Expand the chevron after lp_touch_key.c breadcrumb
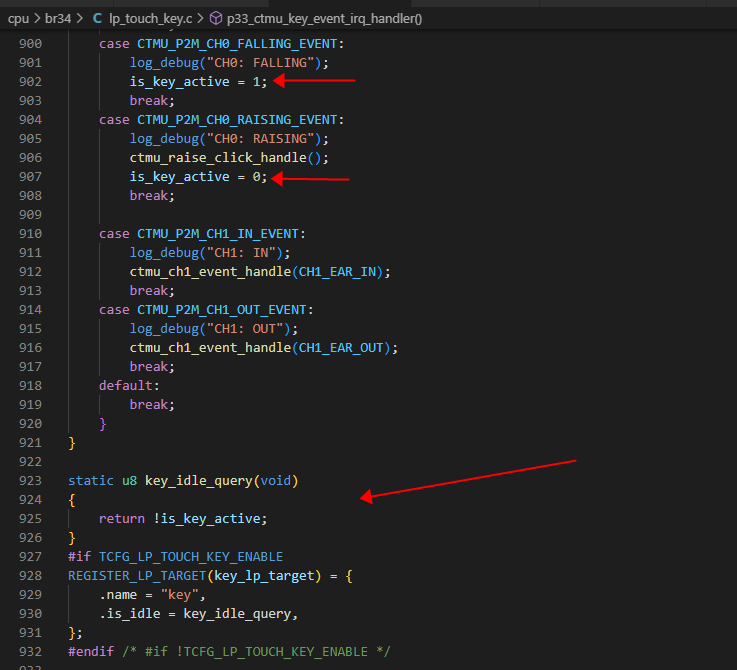 point(200,19)
